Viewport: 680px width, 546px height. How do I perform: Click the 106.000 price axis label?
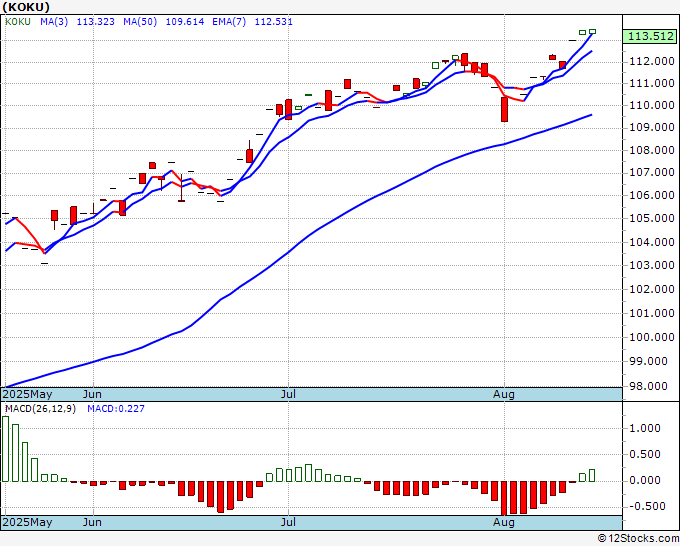coord(652,196)
